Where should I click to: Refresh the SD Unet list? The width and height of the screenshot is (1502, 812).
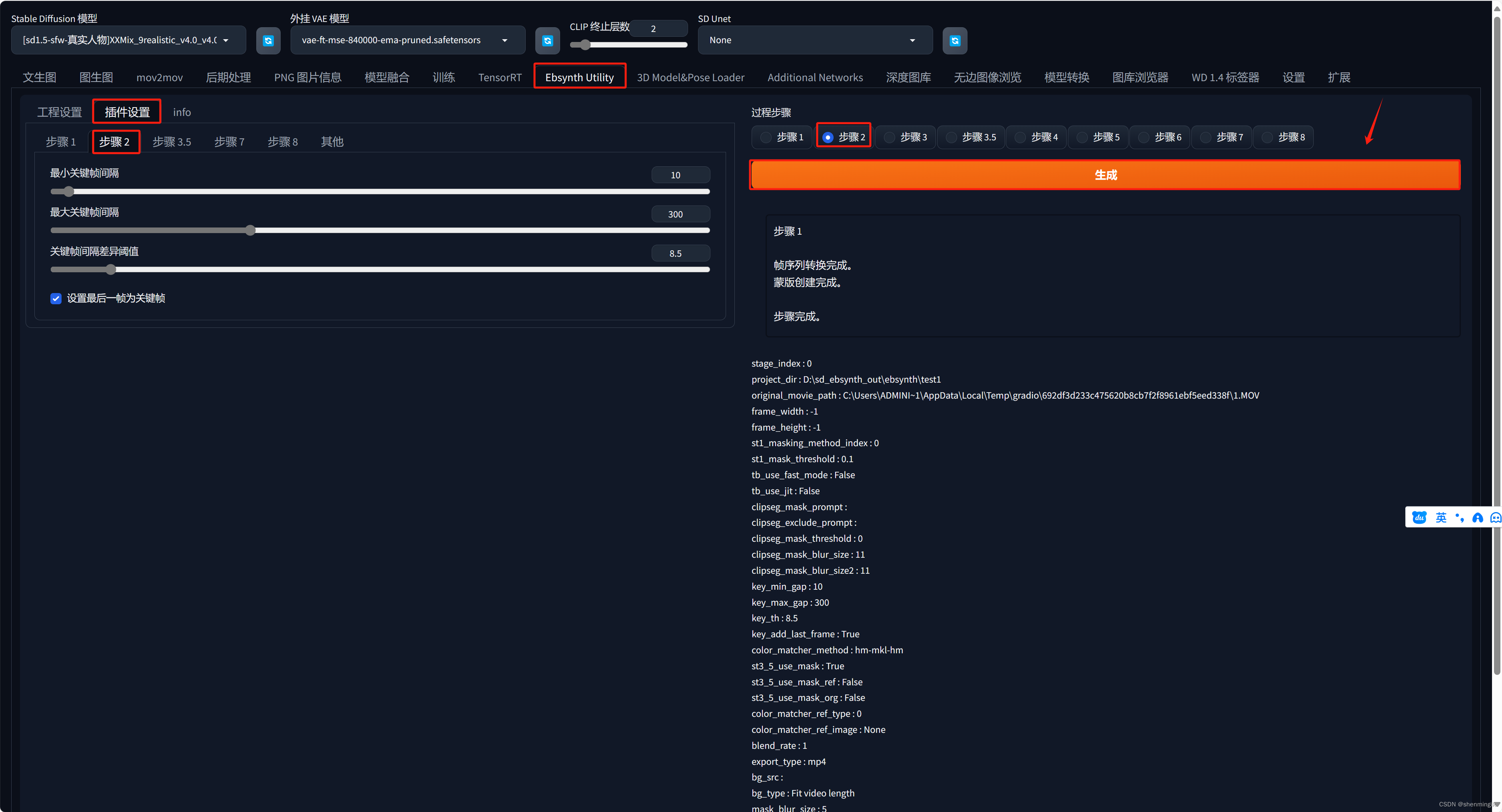[x=955, y=40]
